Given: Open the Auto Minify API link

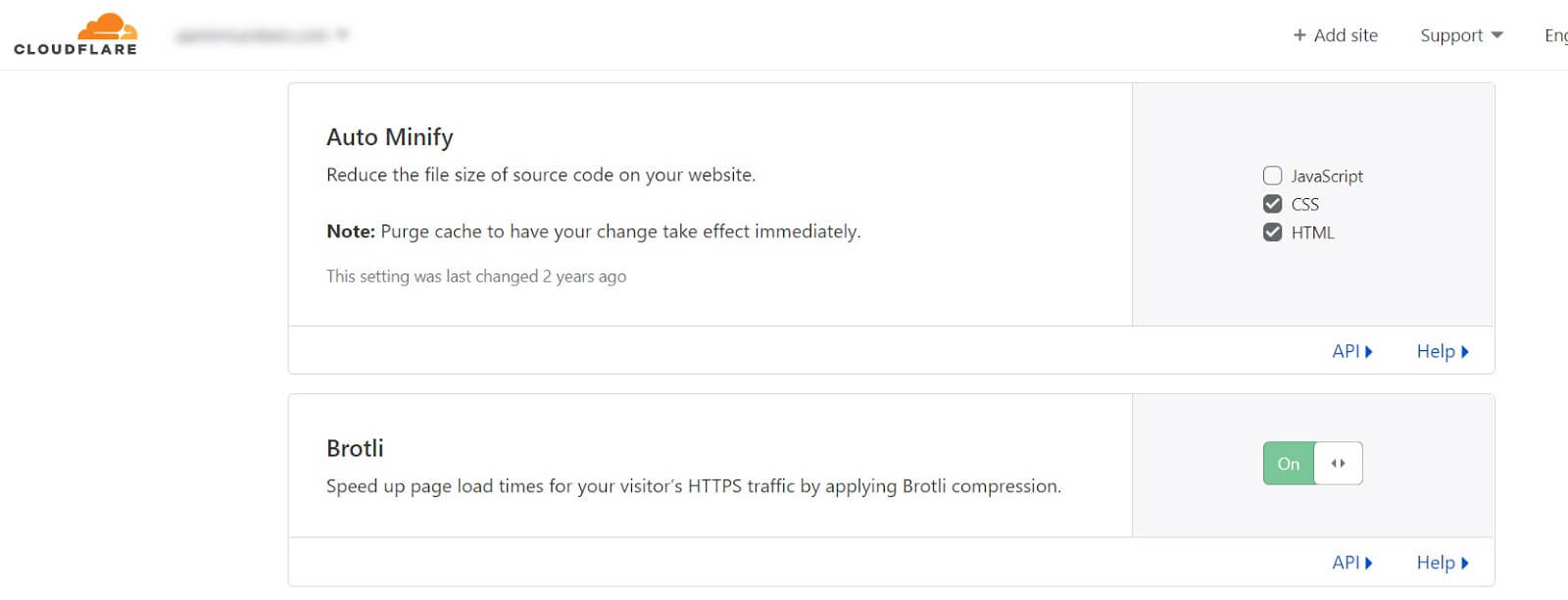Looking at the screenshot, I should (1352, 352).
